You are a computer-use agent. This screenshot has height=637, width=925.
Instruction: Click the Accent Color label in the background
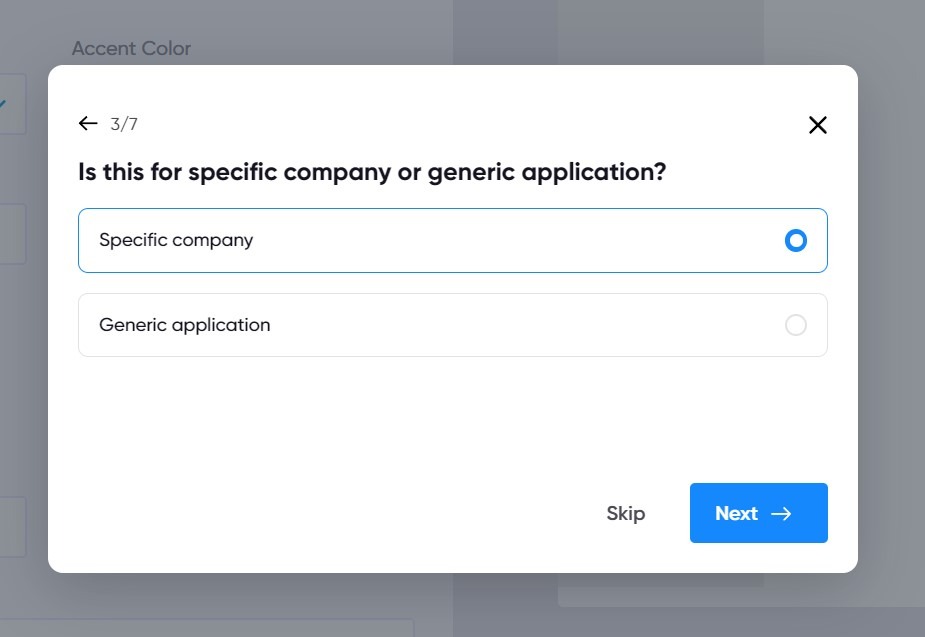[x=131, y=48]
